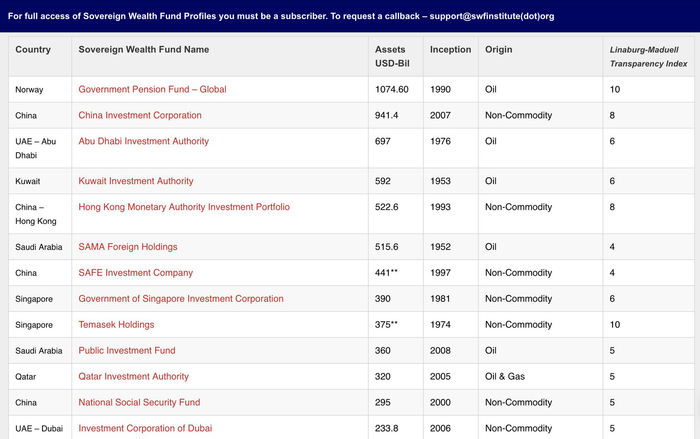Click Investment Corporation of Dubai link
This screenshot has width=700, height=439.
(145, 428)
